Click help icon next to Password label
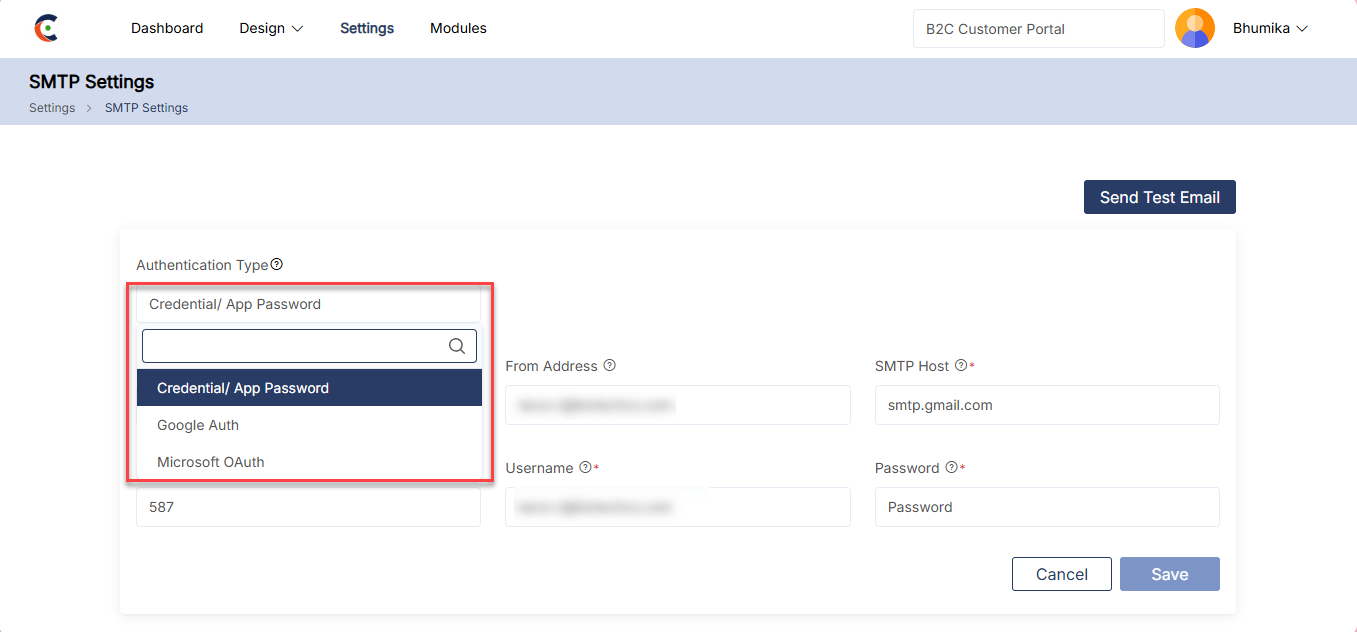Image resolution: width=1357 pixels, height=632 pixels. coord(951,468)
